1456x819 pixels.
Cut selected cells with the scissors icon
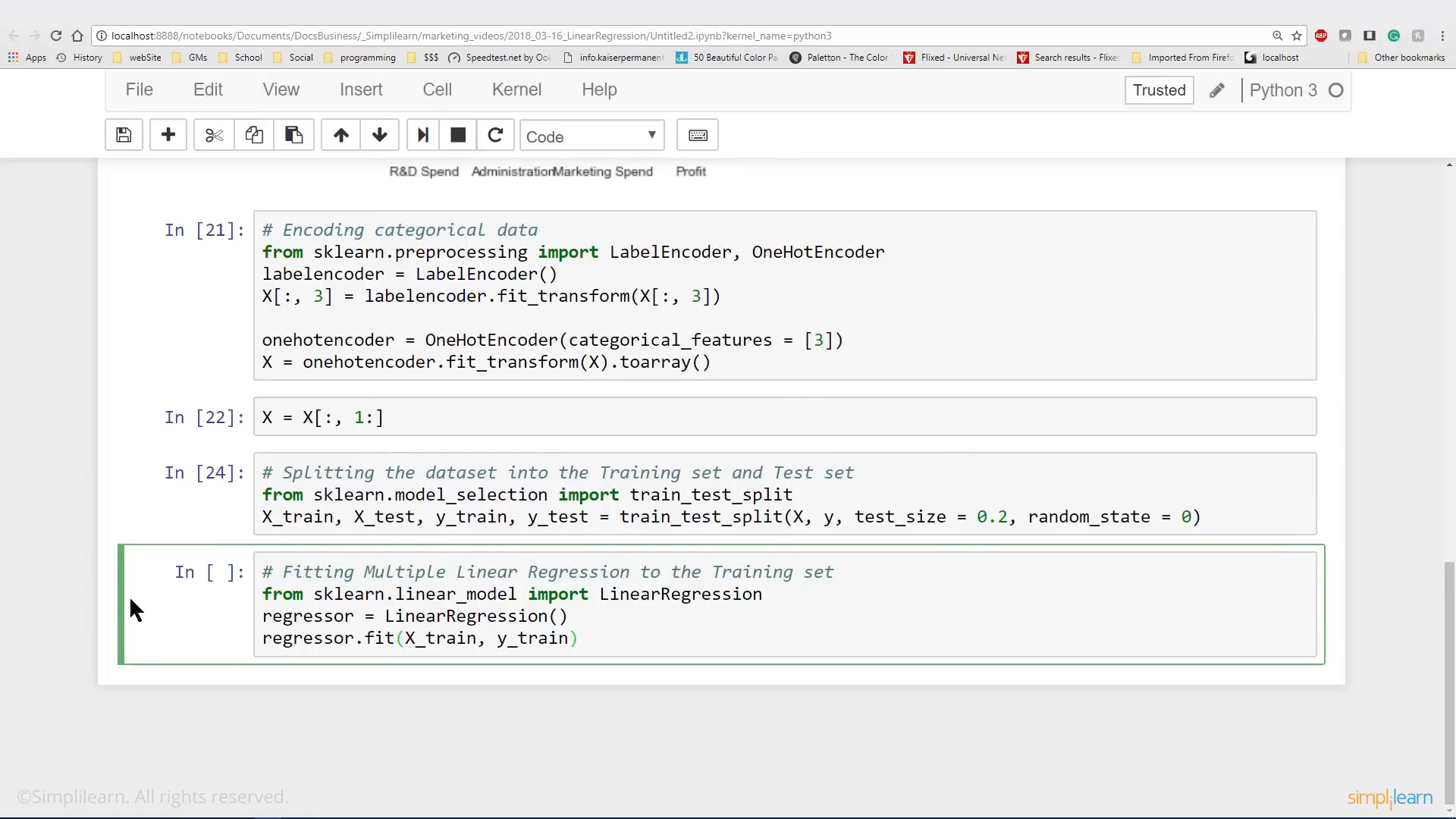(214, 136)
